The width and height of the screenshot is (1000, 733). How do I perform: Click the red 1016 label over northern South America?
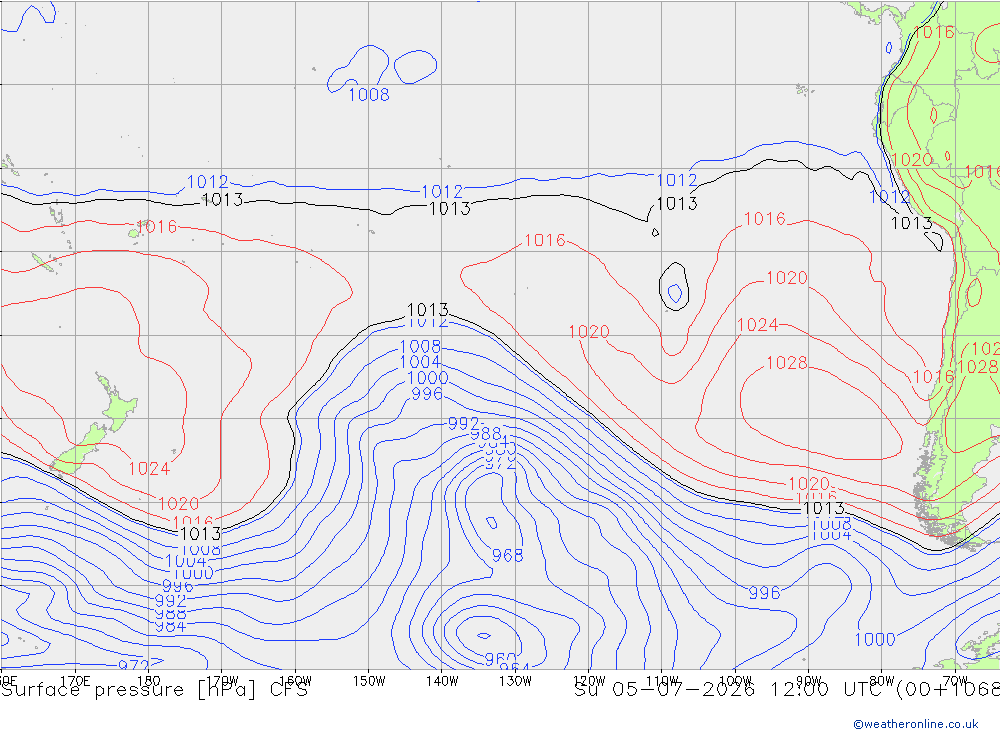tap(934, 32)
